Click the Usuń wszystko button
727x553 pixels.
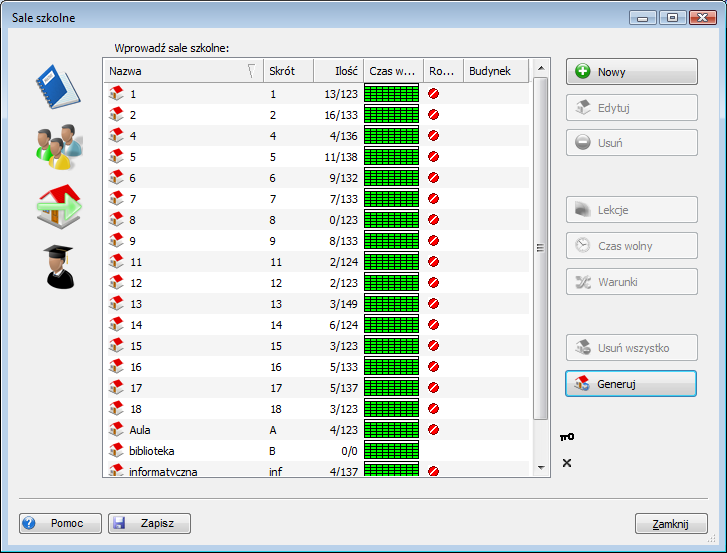(631, 348)
